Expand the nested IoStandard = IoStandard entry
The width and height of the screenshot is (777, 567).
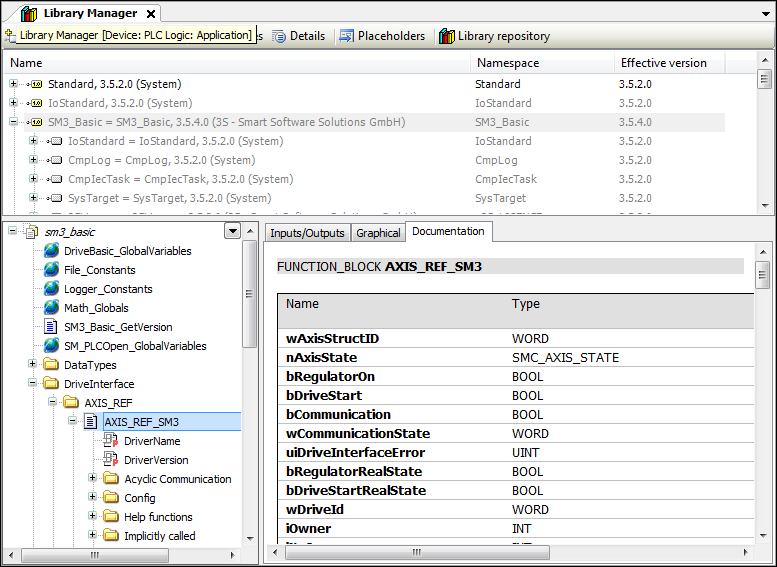[33, 141]
